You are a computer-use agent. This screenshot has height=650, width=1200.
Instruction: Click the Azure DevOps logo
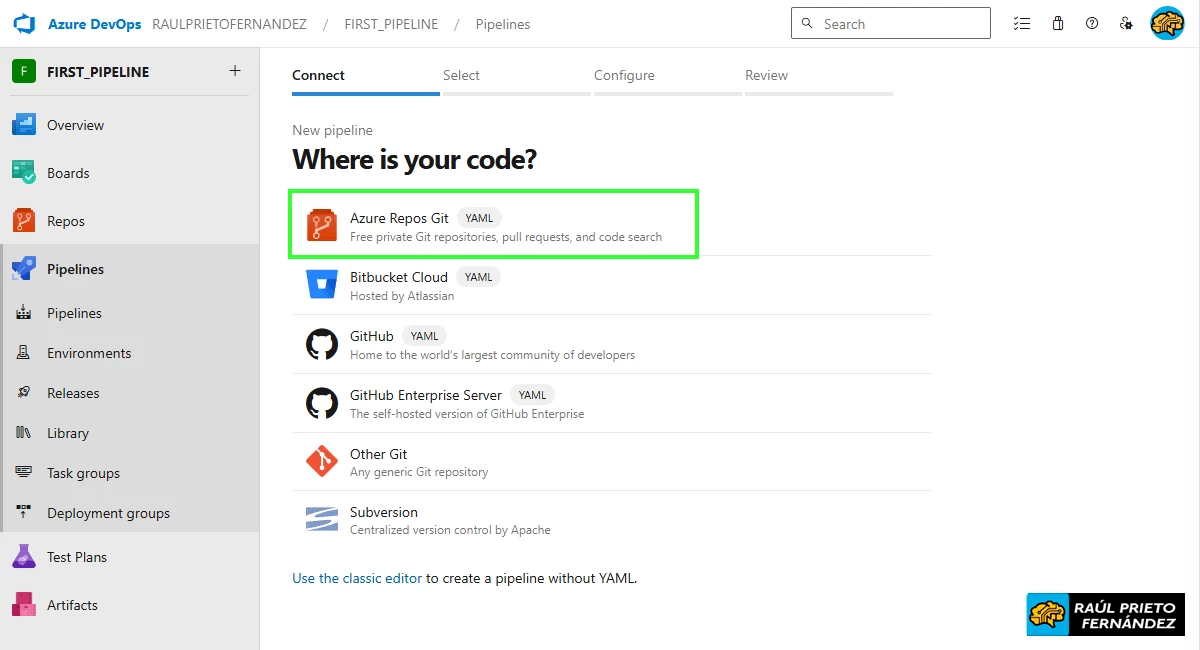[22, 23]
